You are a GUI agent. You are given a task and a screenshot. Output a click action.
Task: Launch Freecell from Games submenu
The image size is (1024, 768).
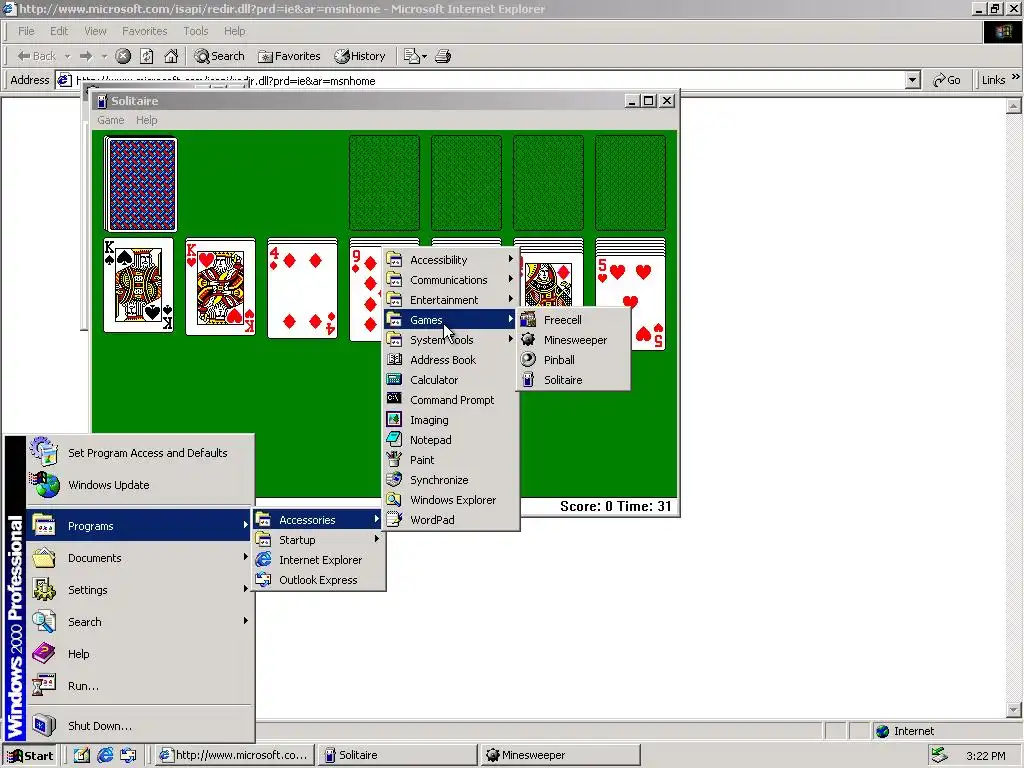pos(573,320)
